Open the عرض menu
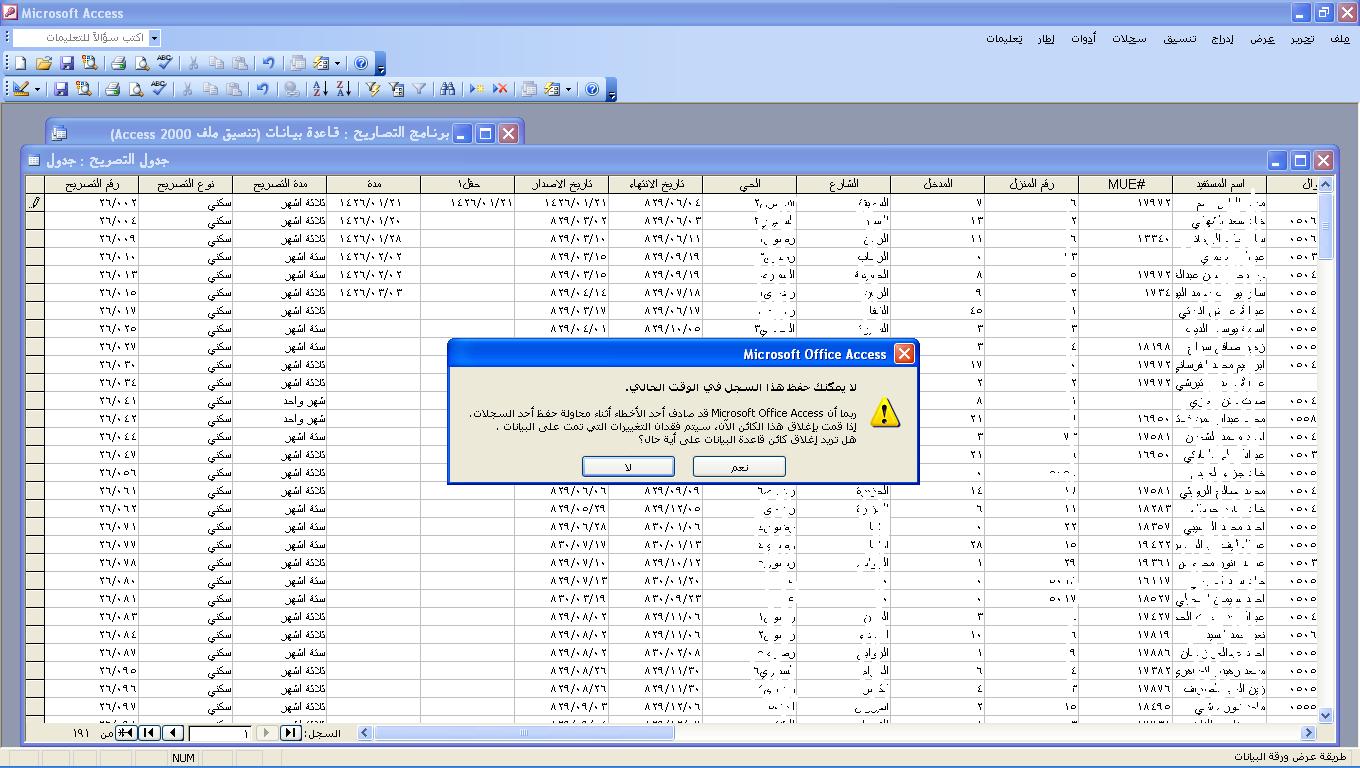 [x=1263, y=38]
